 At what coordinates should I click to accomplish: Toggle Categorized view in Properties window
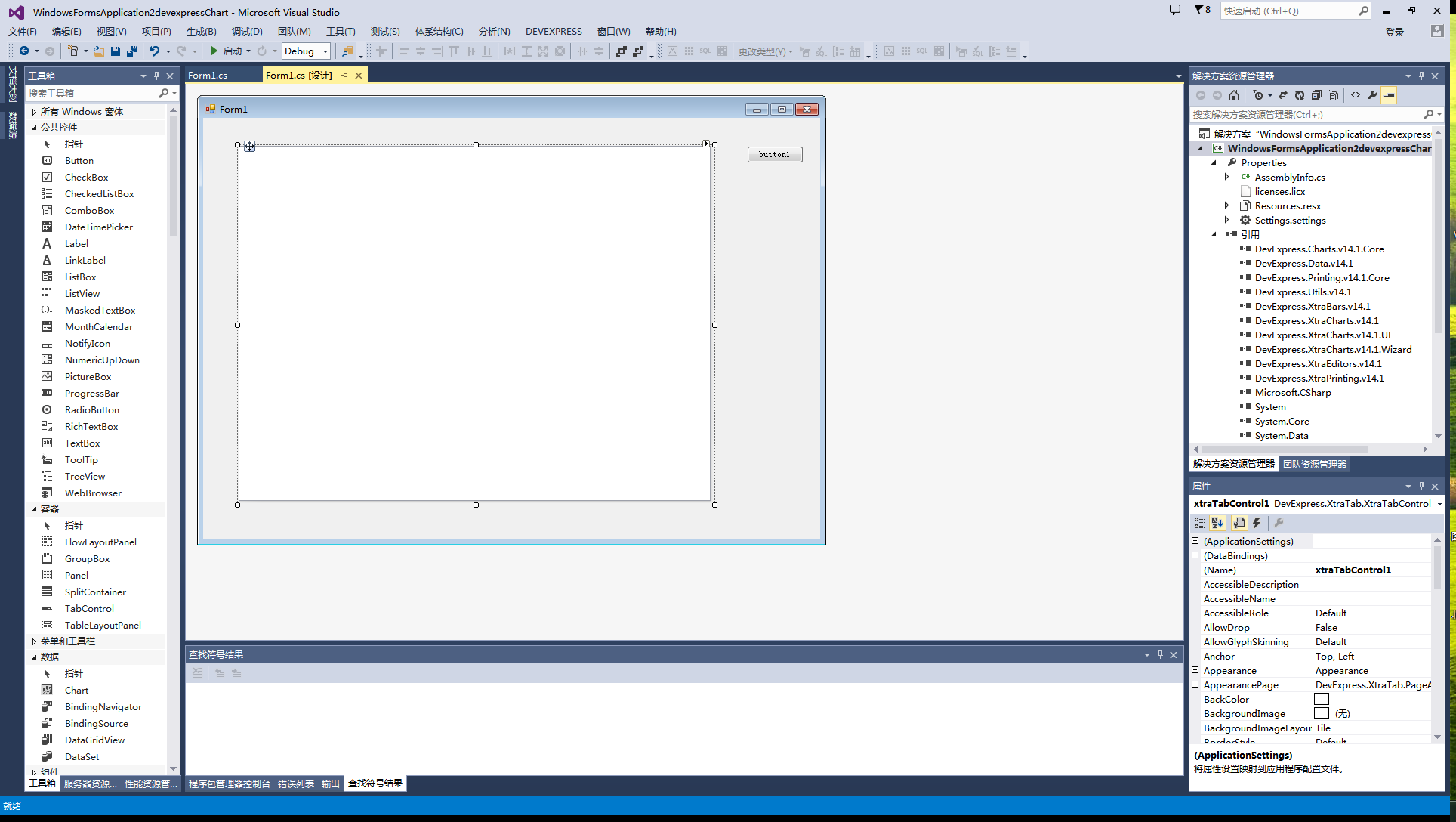(x=1200, y=523)
